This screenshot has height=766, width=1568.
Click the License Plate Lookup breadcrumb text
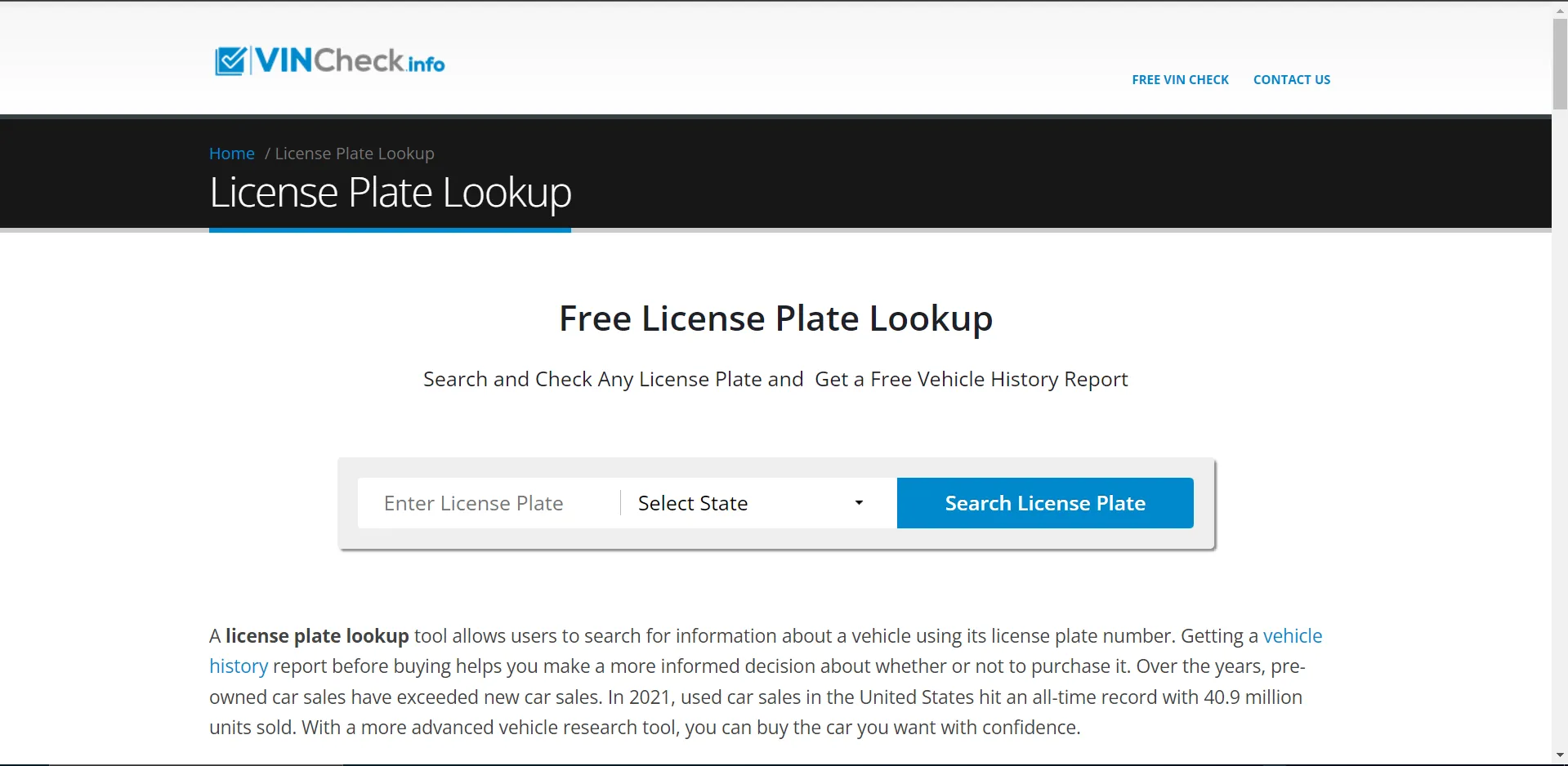click(x=355, y=154)
